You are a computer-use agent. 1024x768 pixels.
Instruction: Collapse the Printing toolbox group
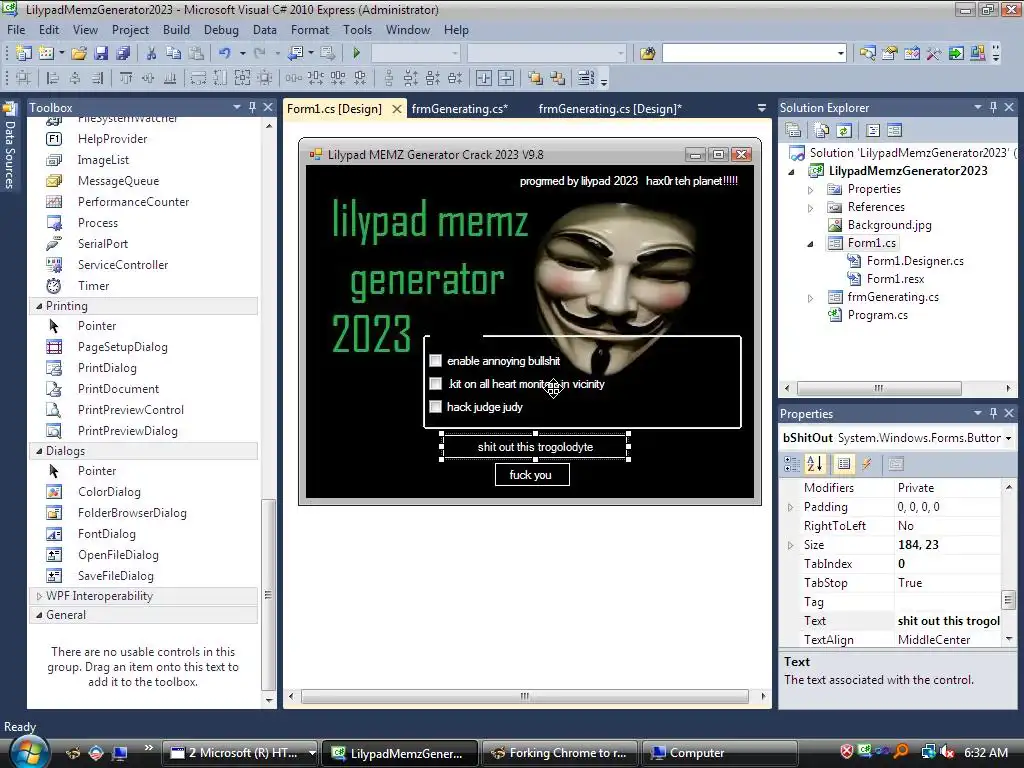coord(39,306)
